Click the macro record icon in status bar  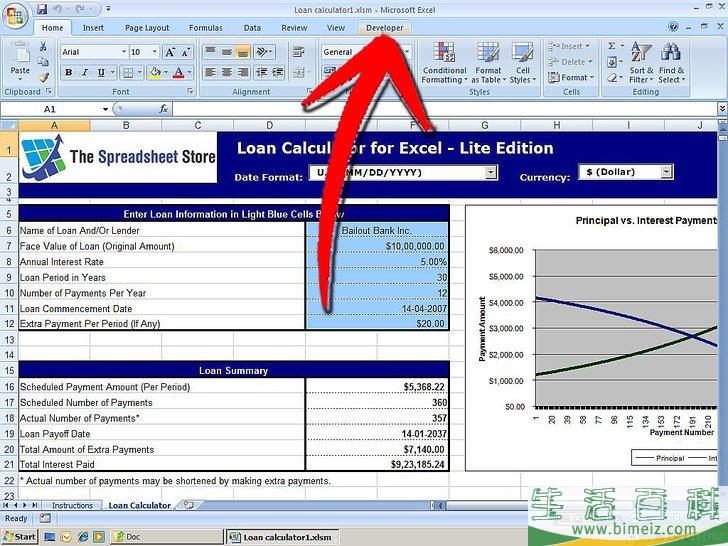[45, 518]
